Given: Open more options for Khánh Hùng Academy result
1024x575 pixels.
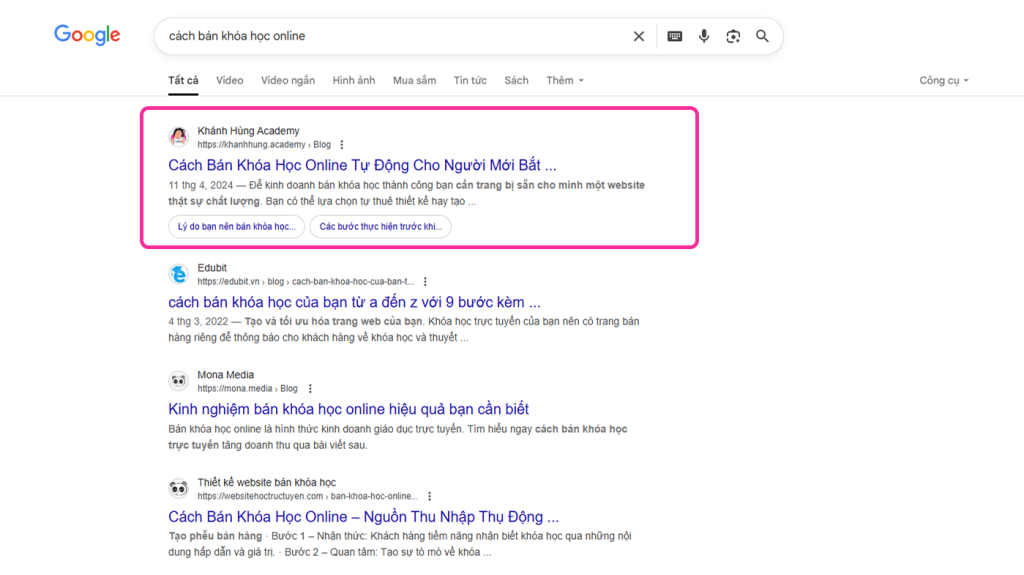Looking at the screenshot, I should tap(342, 144).
